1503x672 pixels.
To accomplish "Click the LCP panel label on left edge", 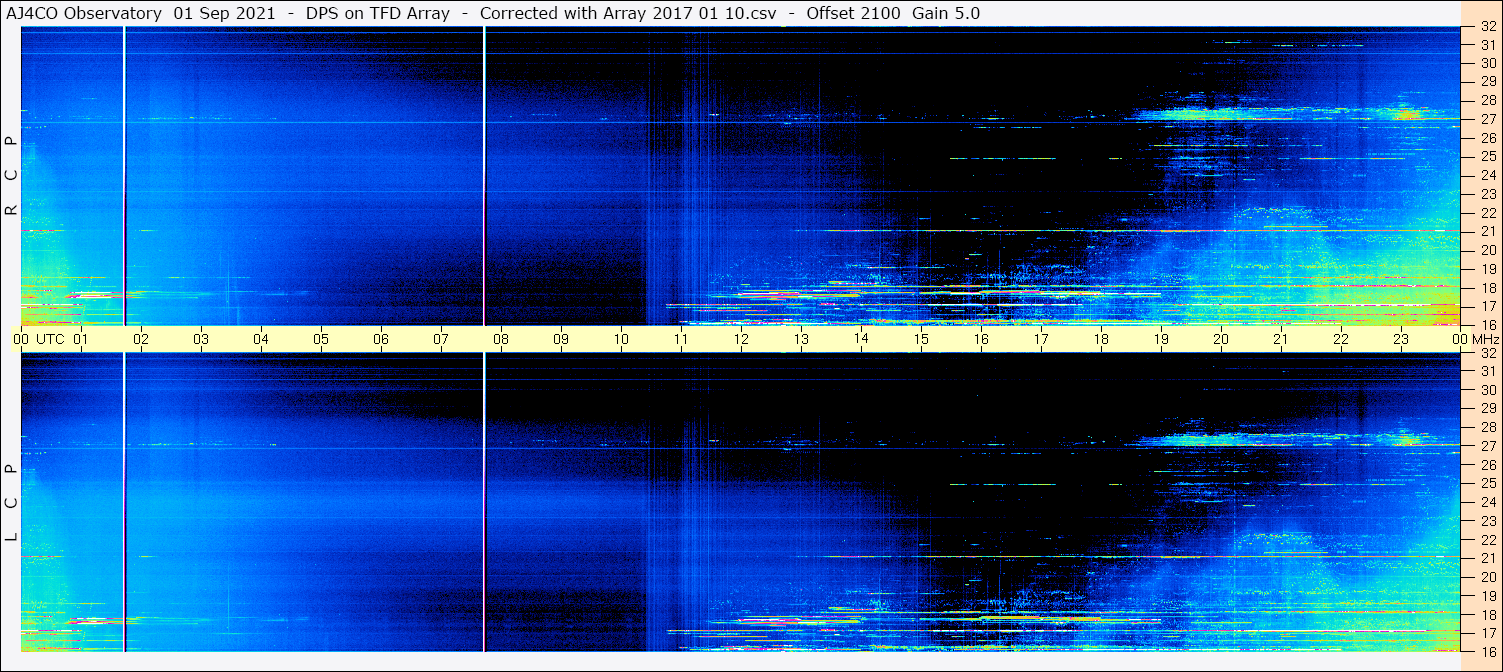I will tap(12, 502).
